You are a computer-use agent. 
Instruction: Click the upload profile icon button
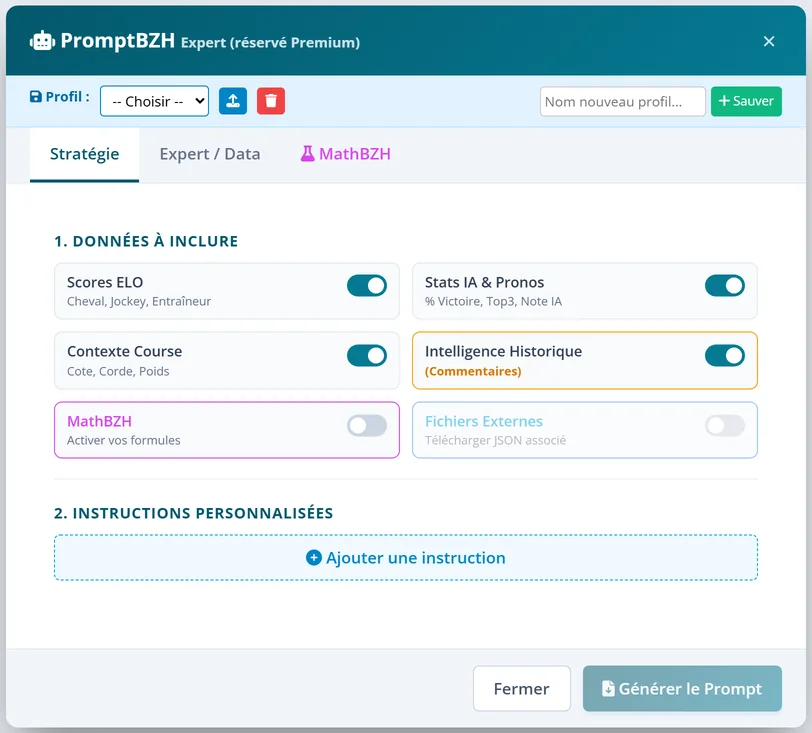[x=233, y=100]
